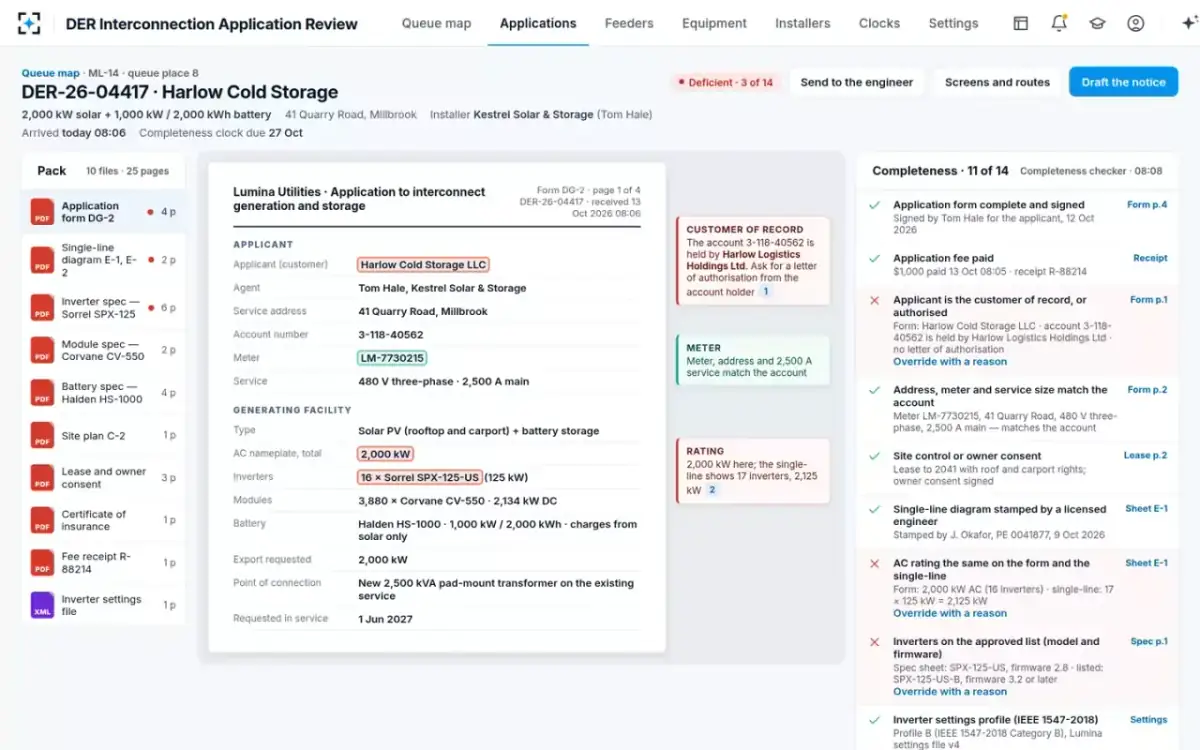This screenshot has height=750, width=1200.
Task: Open the user account icon
Action: click(1135, 23)
